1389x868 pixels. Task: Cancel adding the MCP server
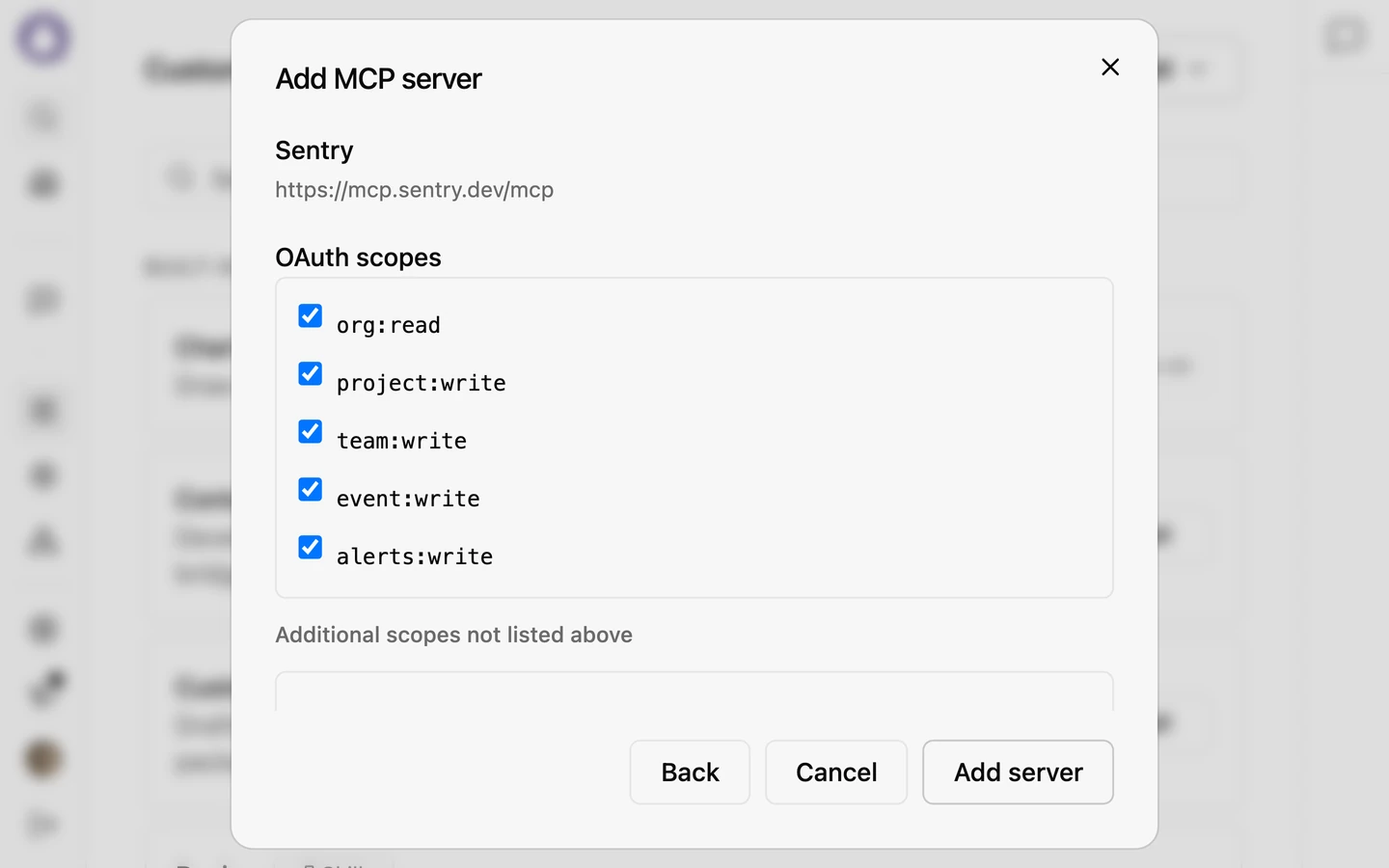836,773
